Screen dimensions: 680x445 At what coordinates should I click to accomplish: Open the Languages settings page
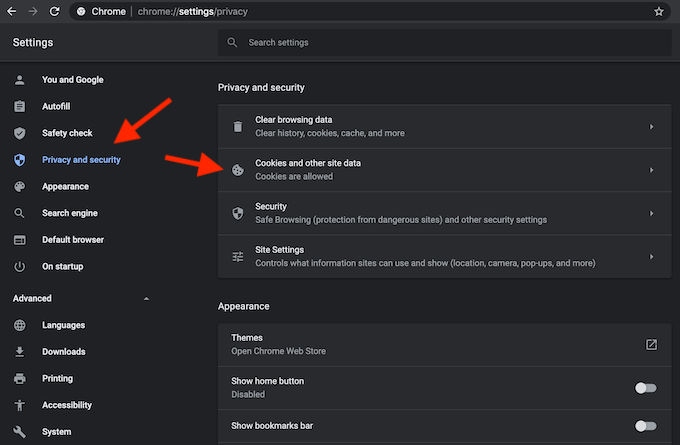(63, 325)
